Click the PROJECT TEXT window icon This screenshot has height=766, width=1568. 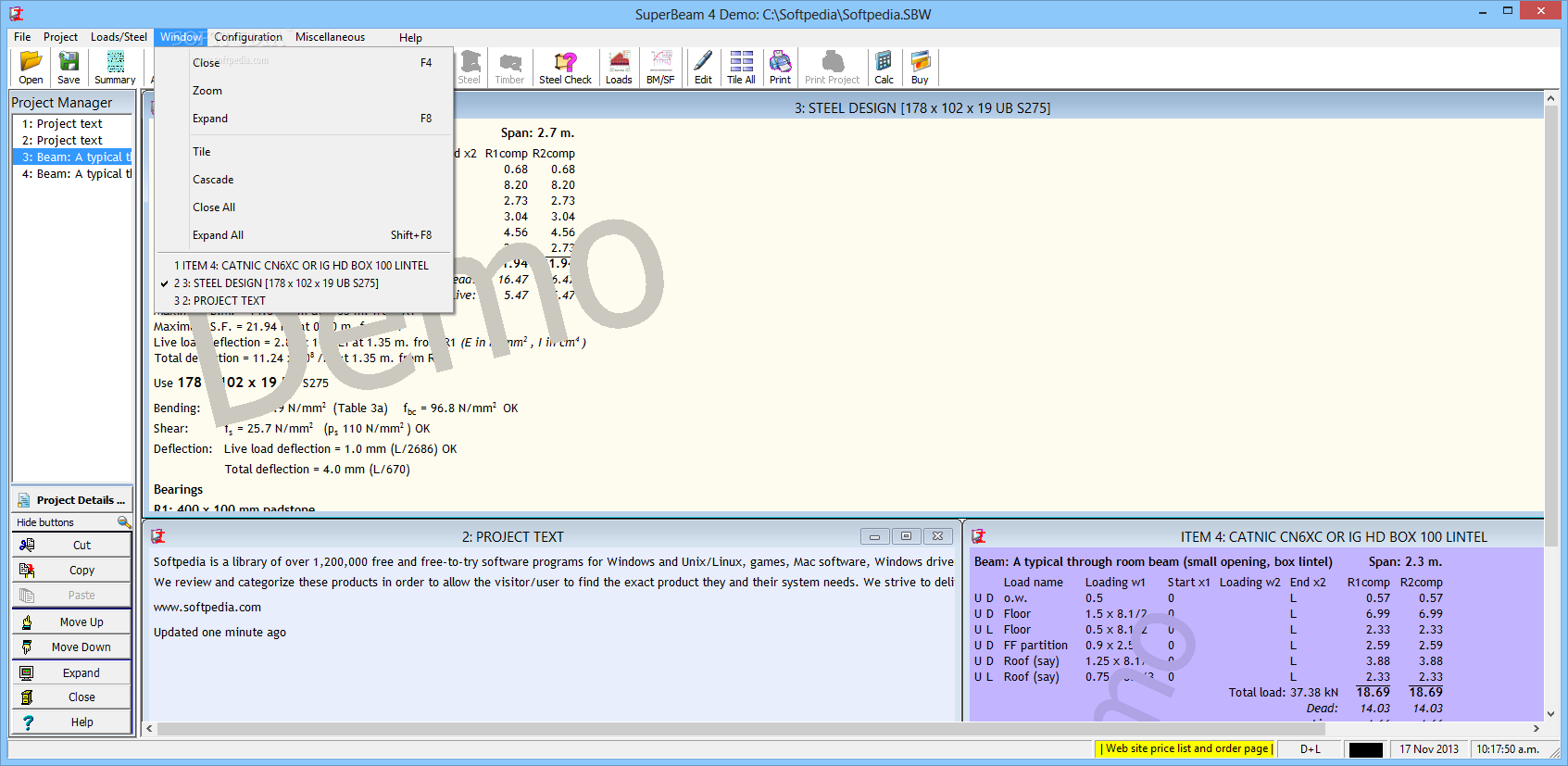158,536
